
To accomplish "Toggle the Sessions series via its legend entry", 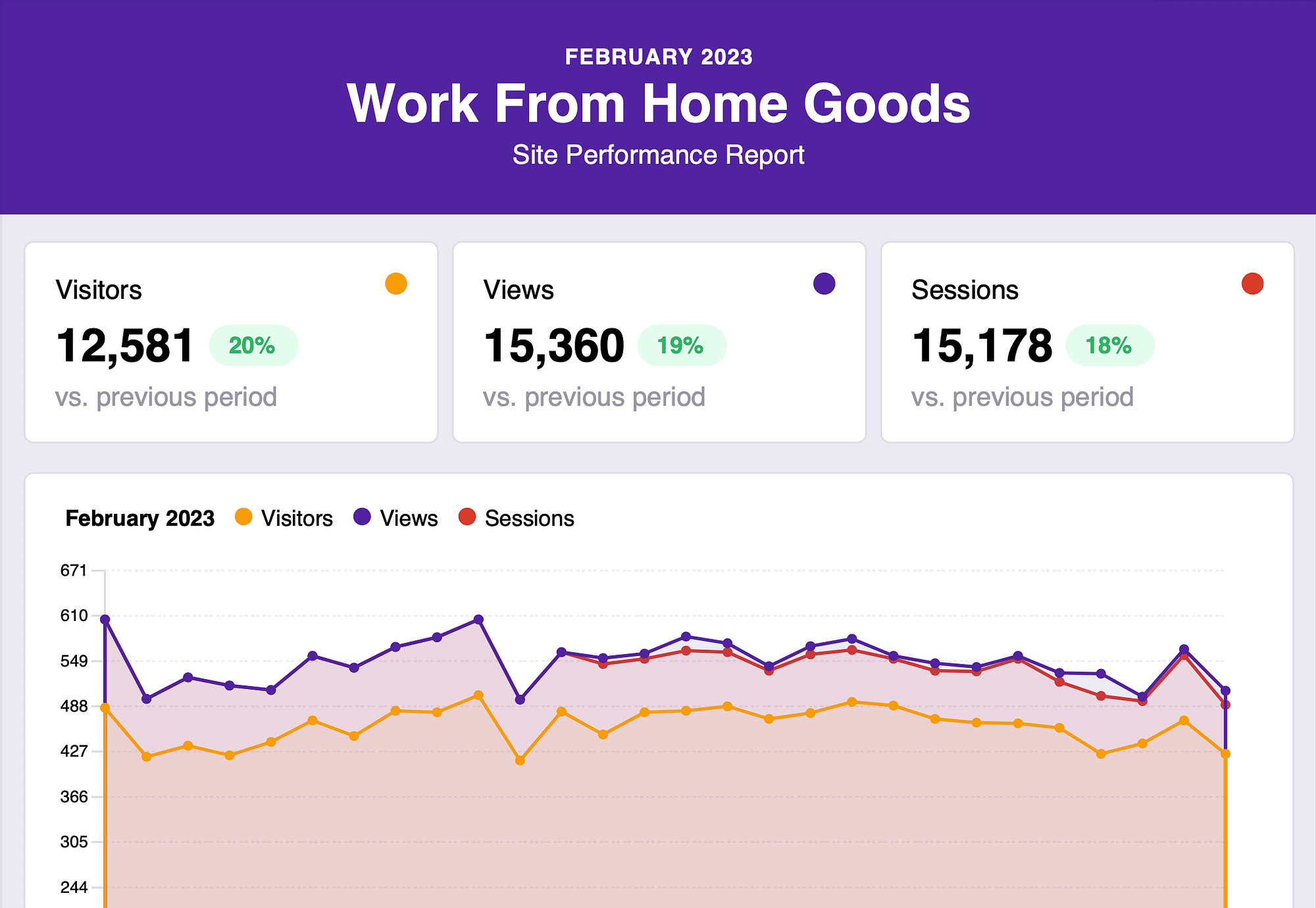I will [528, 518].
